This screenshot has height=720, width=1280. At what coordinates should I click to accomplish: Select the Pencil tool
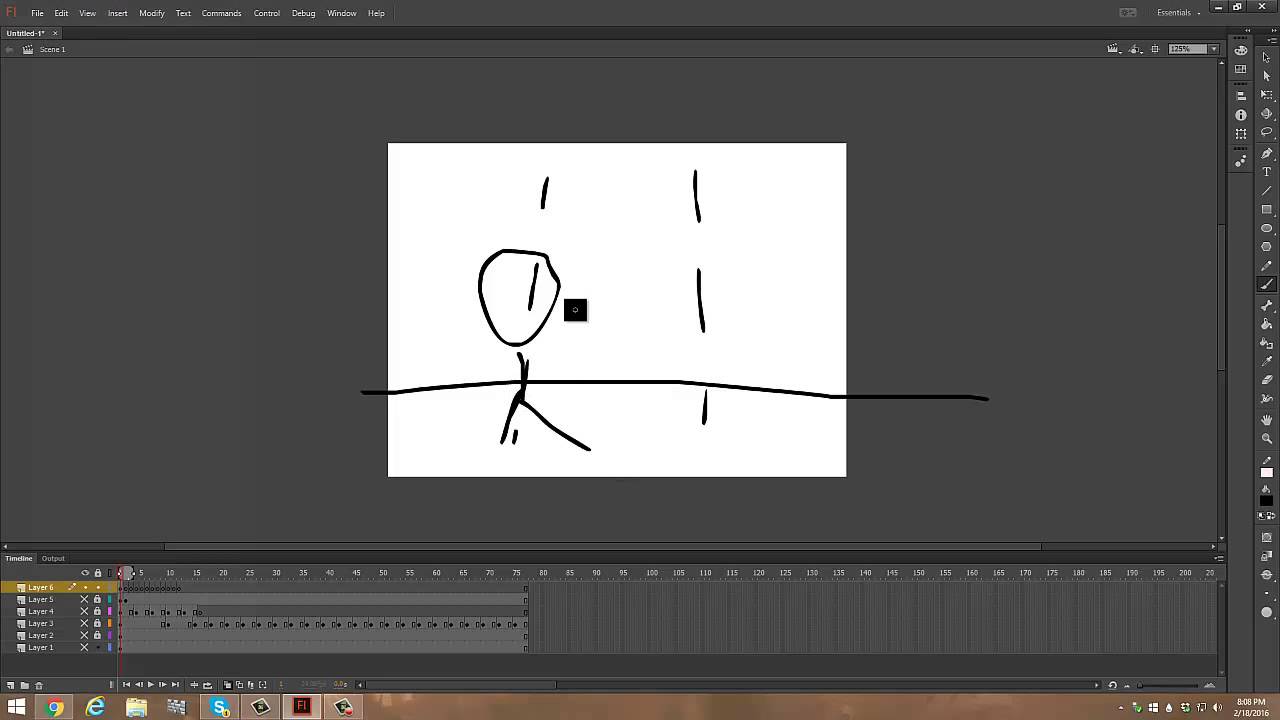point(1266,266)
